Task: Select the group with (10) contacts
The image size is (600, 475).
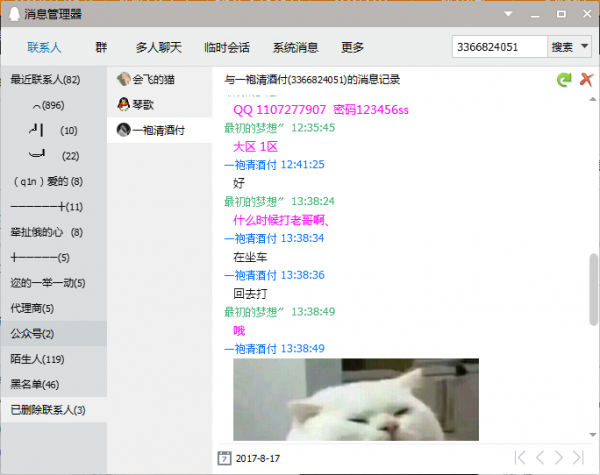Action: click(54, 131)
